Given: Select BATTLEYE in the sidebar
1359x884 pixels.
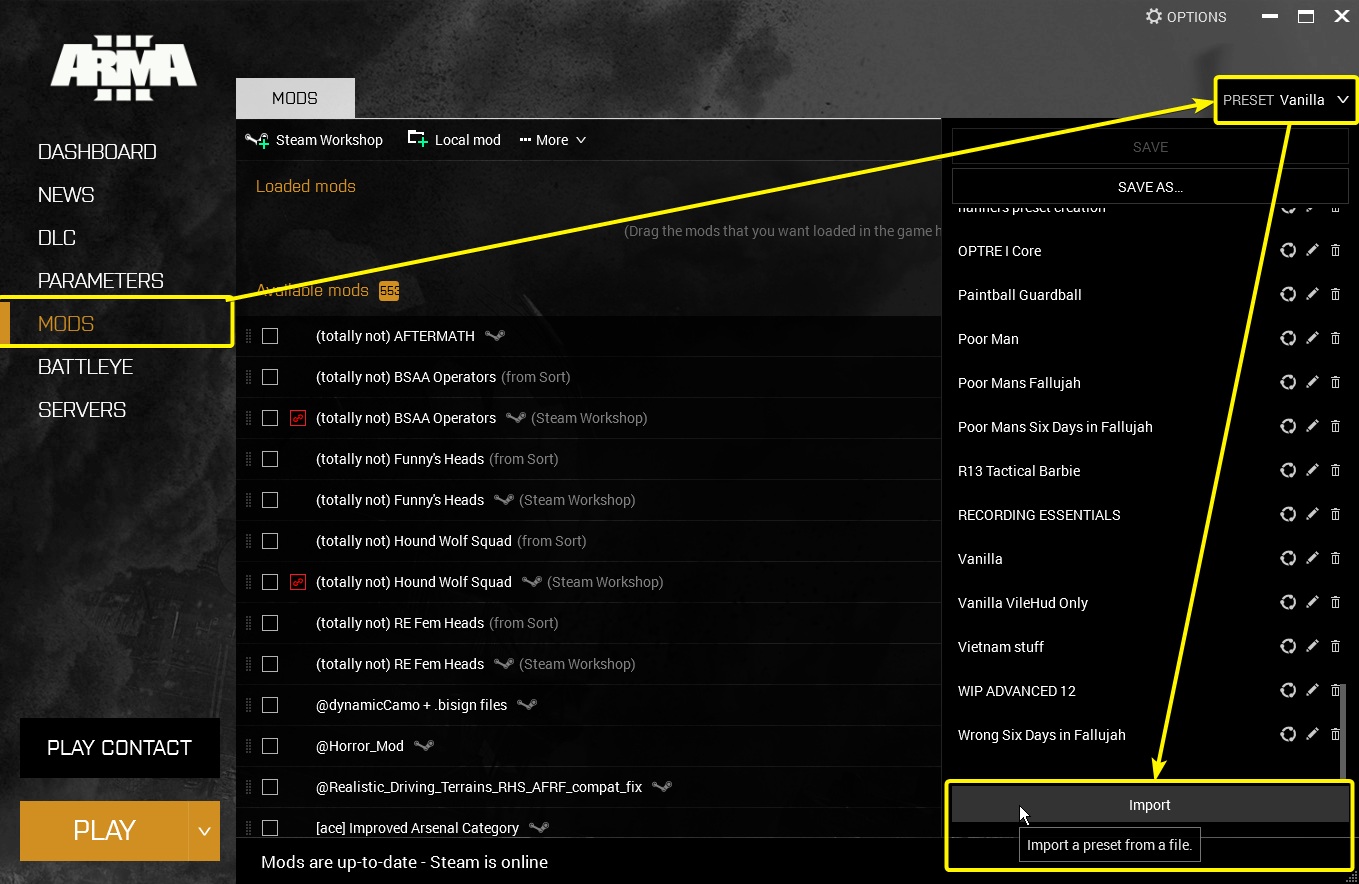Looking at the screenshot, I should coord(86,367).
